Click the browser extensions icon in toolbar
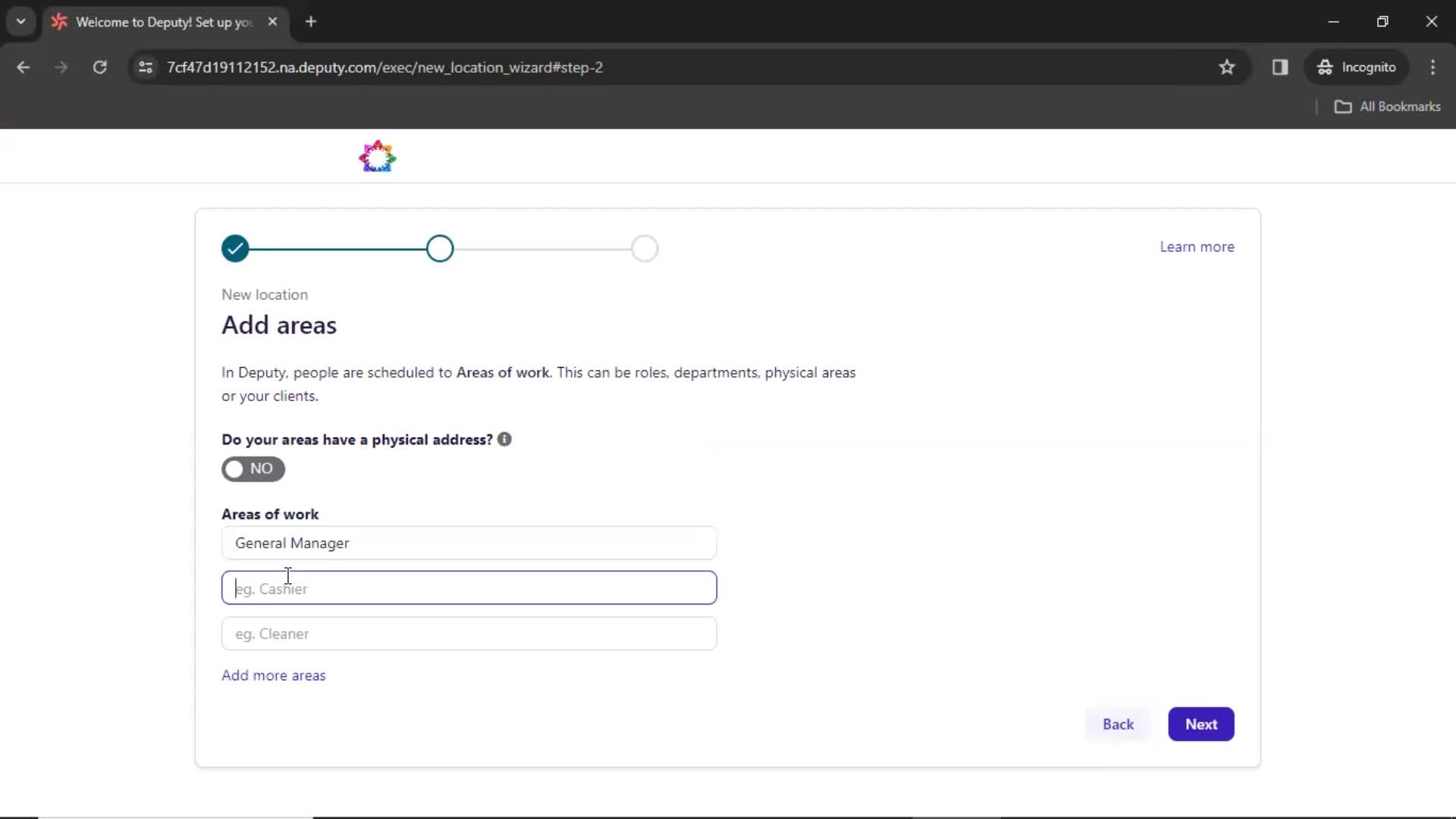Screen dimensions: 1456x819 click(1281, 67)
